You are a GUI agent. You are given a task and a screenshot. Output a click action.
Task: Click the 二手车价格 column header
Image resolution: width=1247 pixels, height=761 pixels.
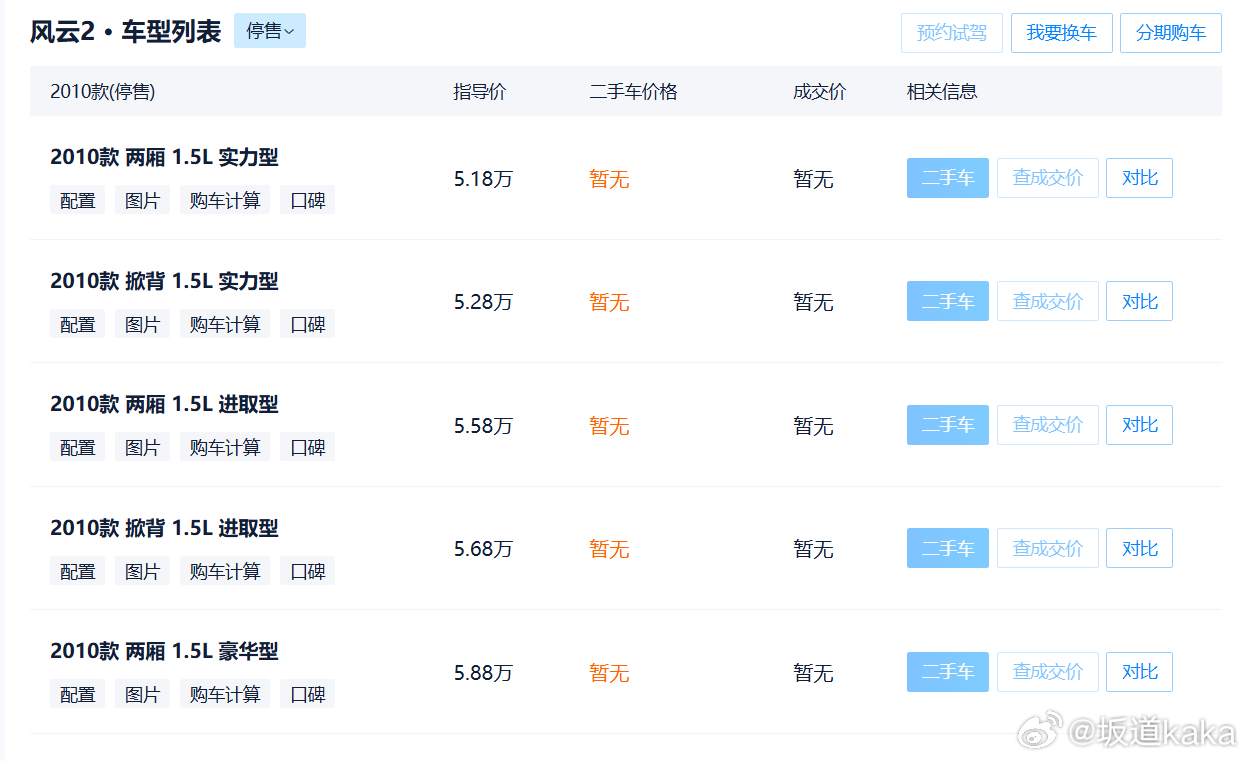[x=633, y=91]
